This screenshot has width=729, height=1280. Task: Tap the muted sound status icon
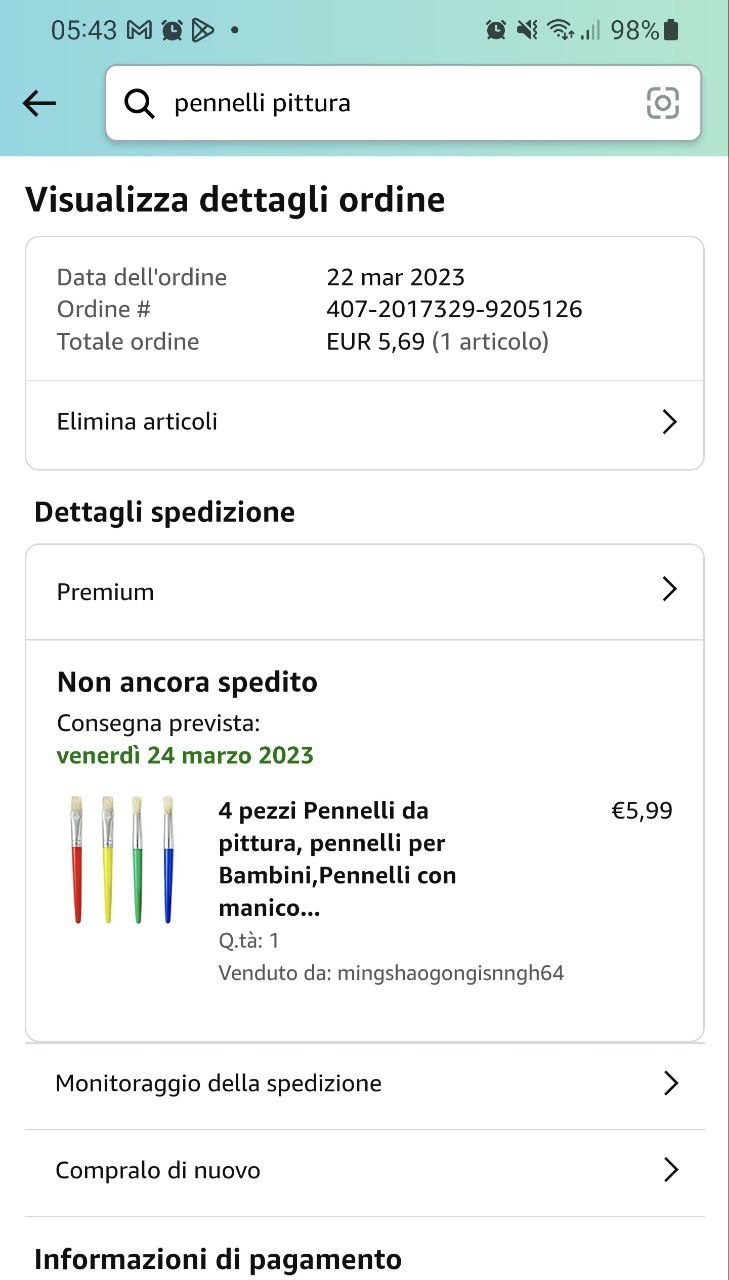(528, 30)
